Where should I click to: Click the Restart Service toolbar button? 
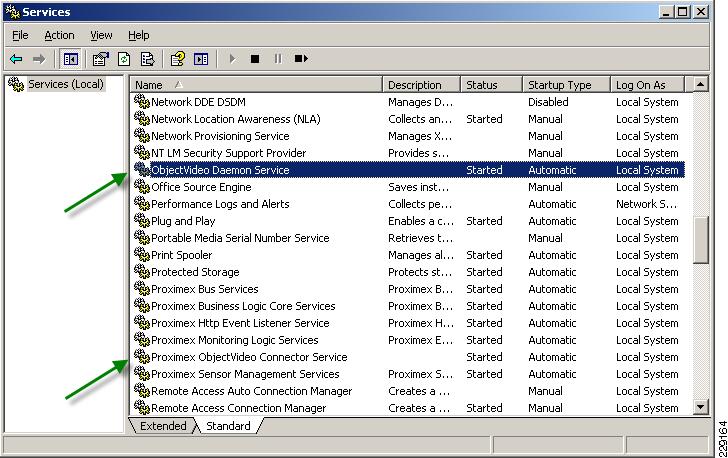click(301, 59)
